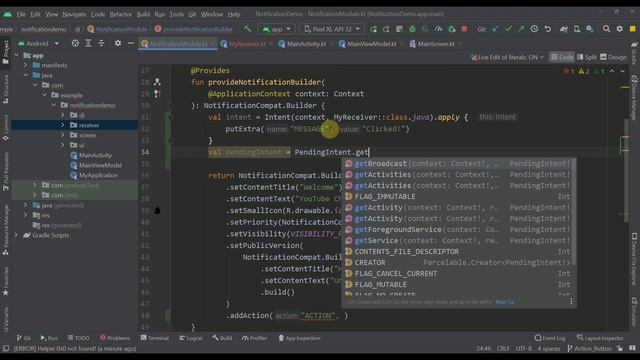
Task: Open Project panel options gear
Action: [x=118, y=43]
